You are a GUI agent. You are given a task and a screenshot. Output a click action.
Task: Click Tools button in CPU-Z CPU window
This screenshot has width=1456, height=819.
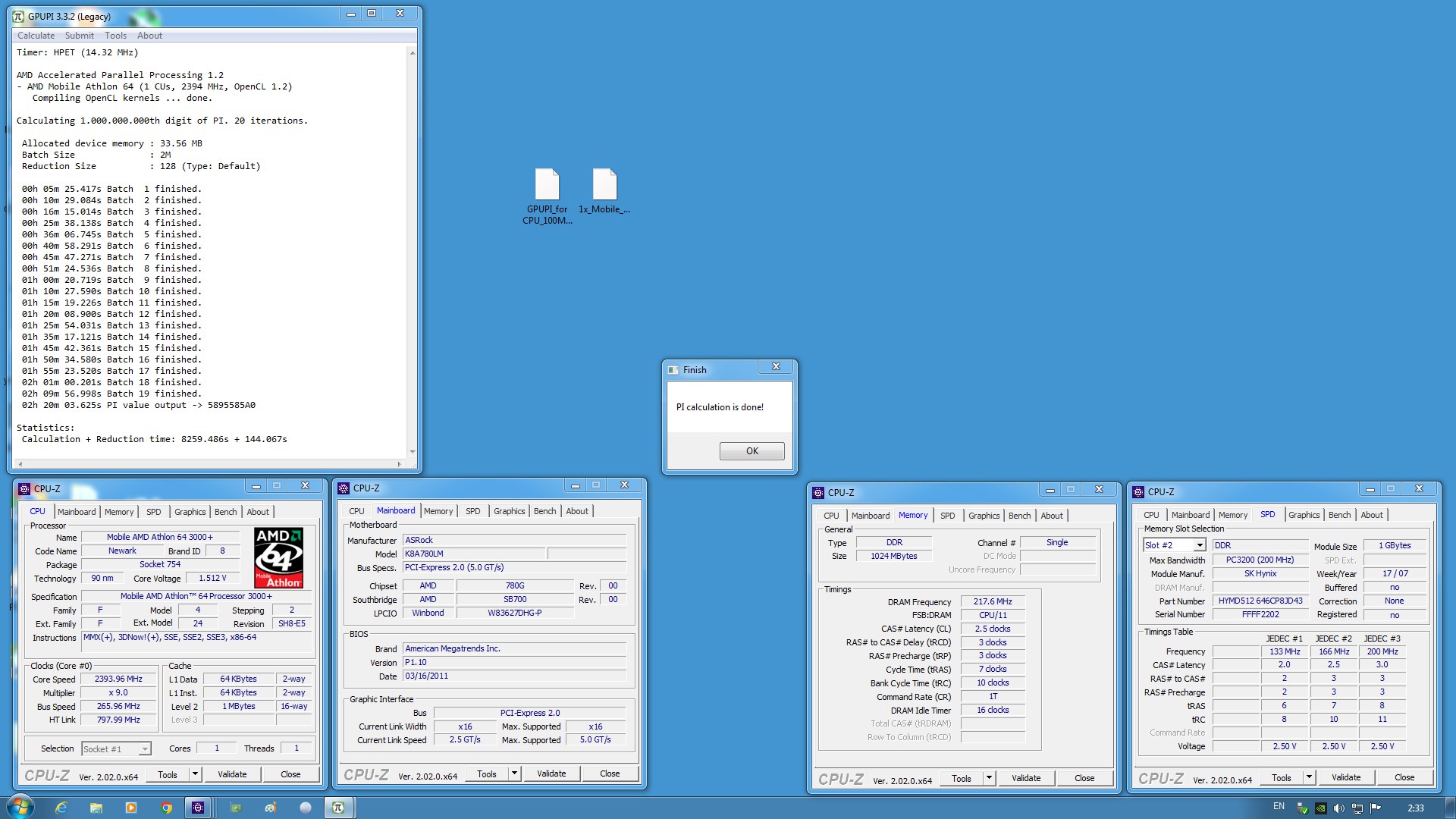tap(168, 774)
